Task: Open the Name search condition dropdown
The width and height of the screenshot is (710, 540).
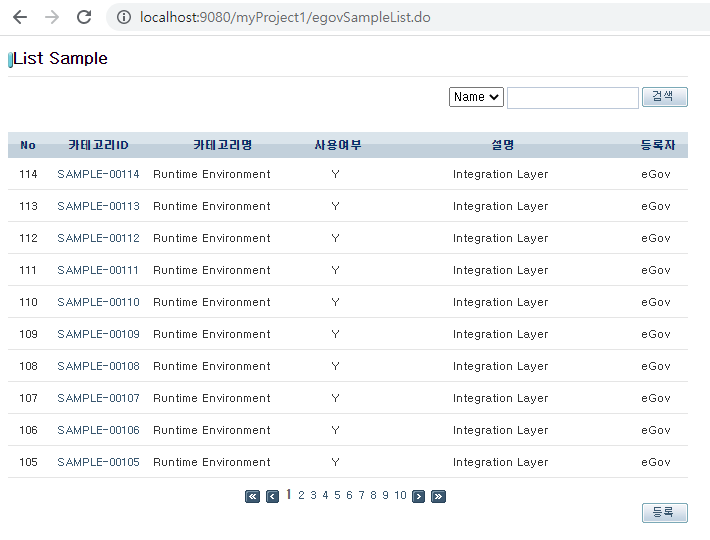Action: (476, 97)
